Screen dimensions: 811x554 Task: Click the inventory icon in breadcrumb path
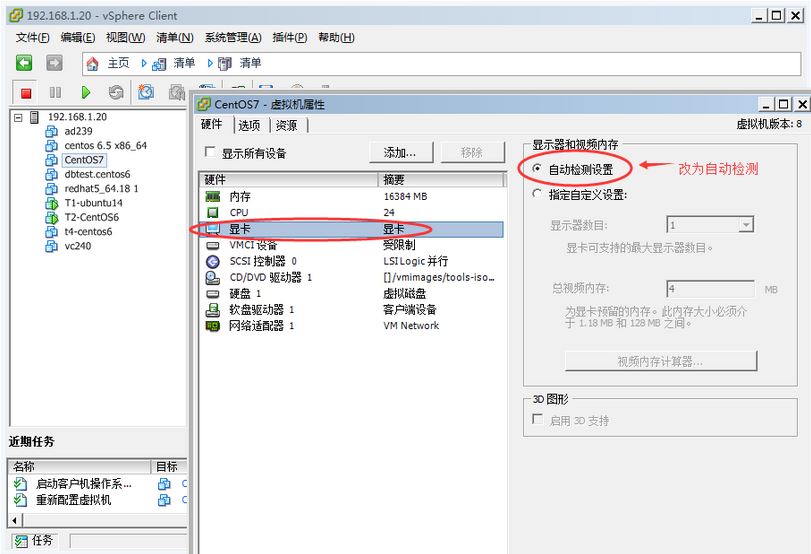pos(159,64)
